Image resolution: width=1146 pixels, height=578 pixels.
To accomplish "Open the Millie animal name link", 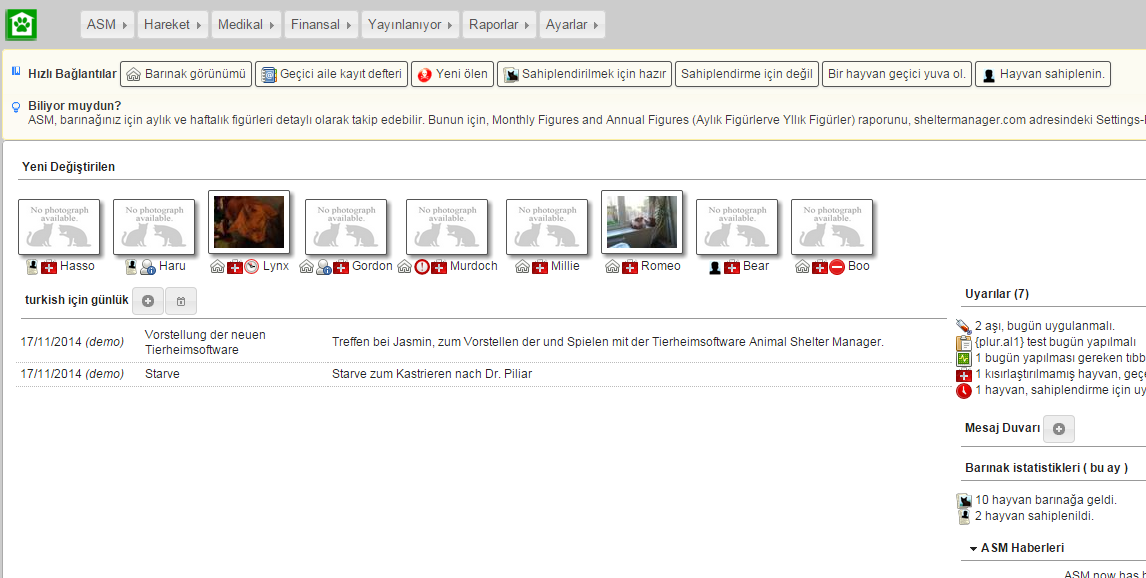I will coord(565,266).
